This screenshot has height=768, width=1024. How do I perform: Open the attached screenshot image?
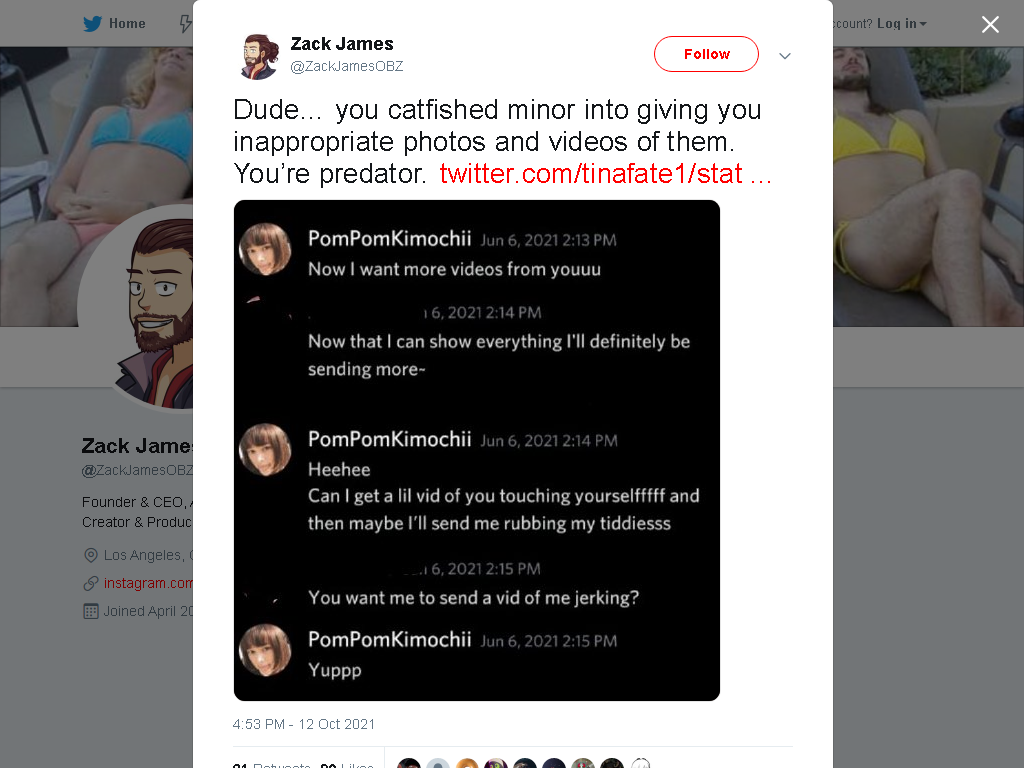[x=477, y=451]
